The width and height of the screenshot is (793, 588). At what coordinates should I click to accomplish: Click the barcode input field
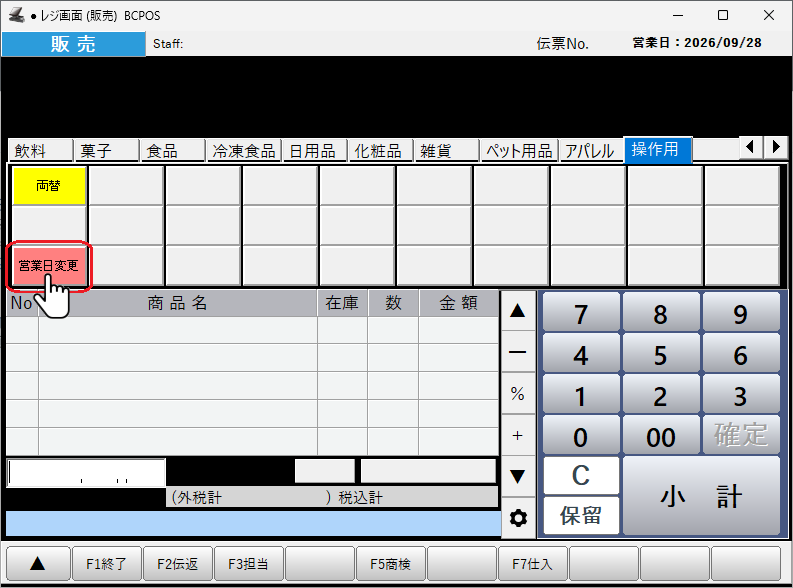click(86, 473)
